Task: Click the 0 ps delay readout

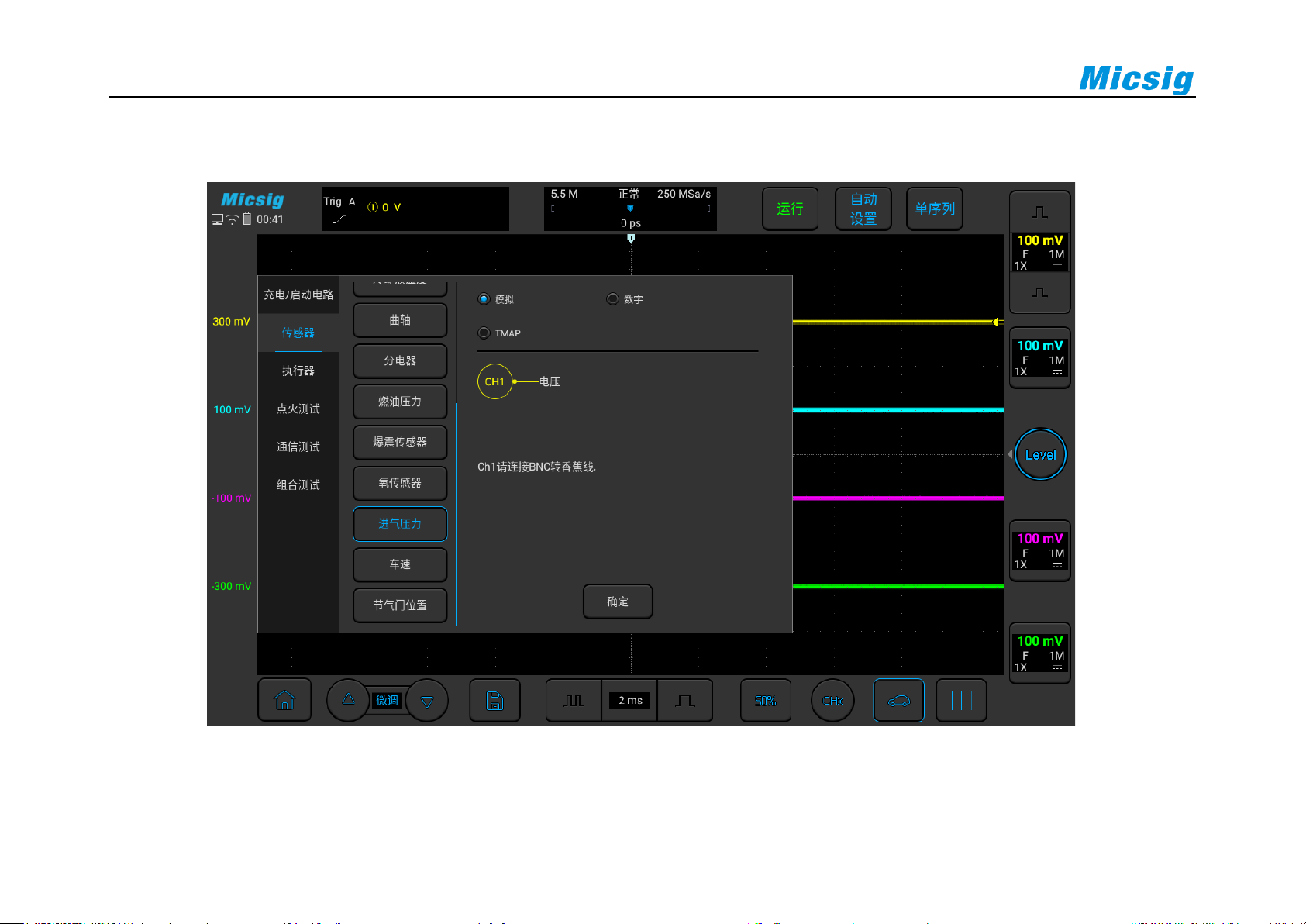Action: 631,223
